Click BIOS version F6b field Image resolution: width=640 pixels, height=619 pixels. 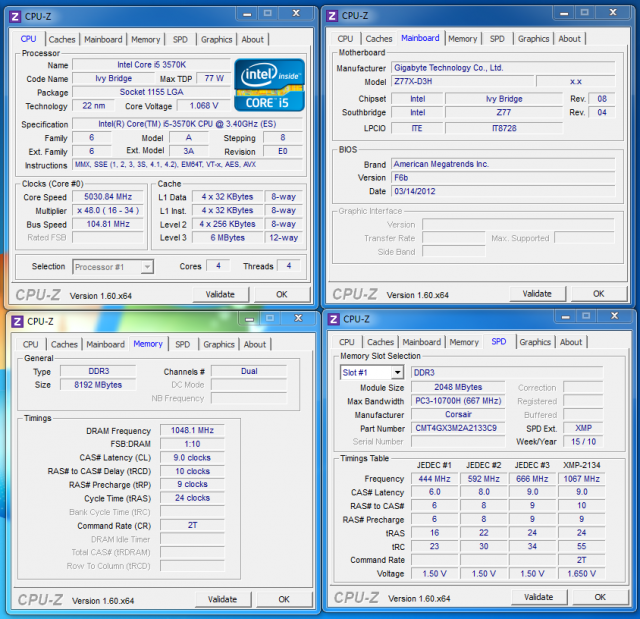pyautogui.click(x=503, y=177)
